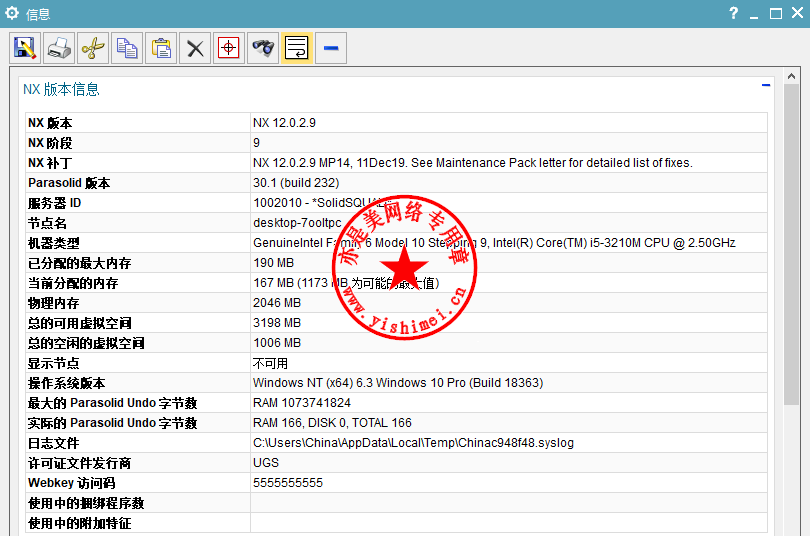This screenshot has height=536, width=810.
Task: Click the 使用中的附加特征 label
Action: coord(80,523)
